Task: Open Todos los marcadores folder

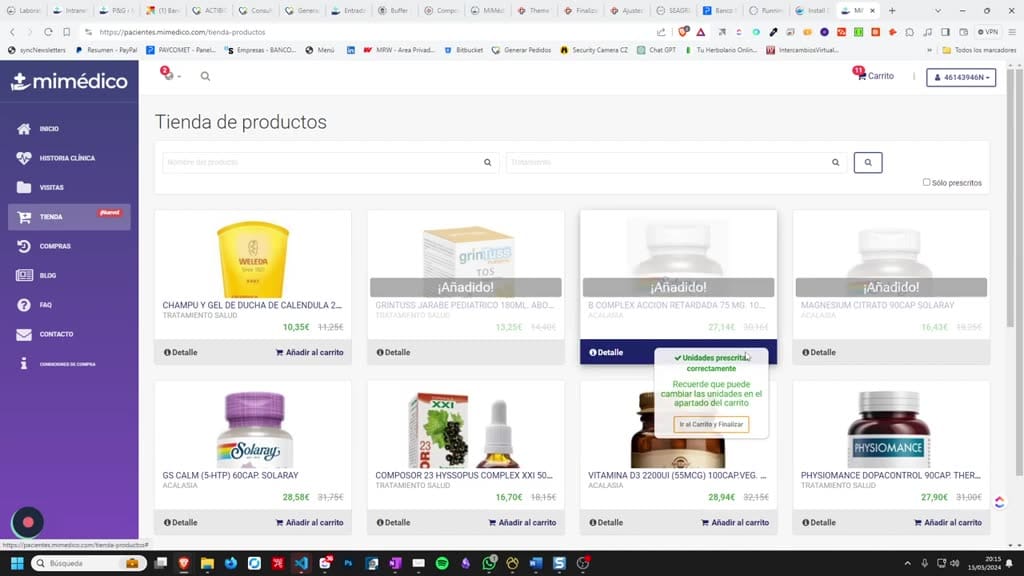Action: (x=979, y=50)
